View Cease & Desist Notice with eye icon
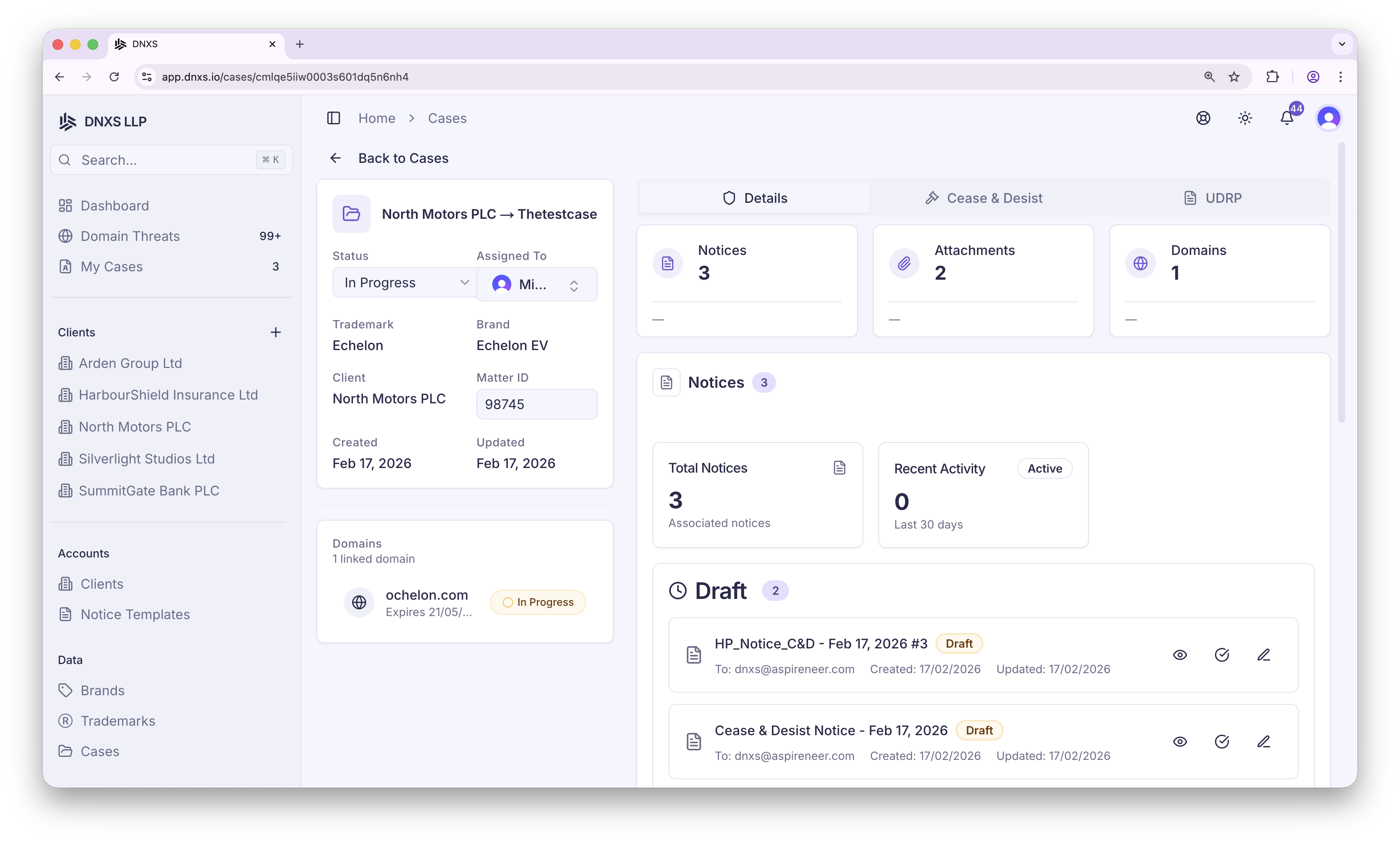1400x844 pixels. click(1180, 742)
